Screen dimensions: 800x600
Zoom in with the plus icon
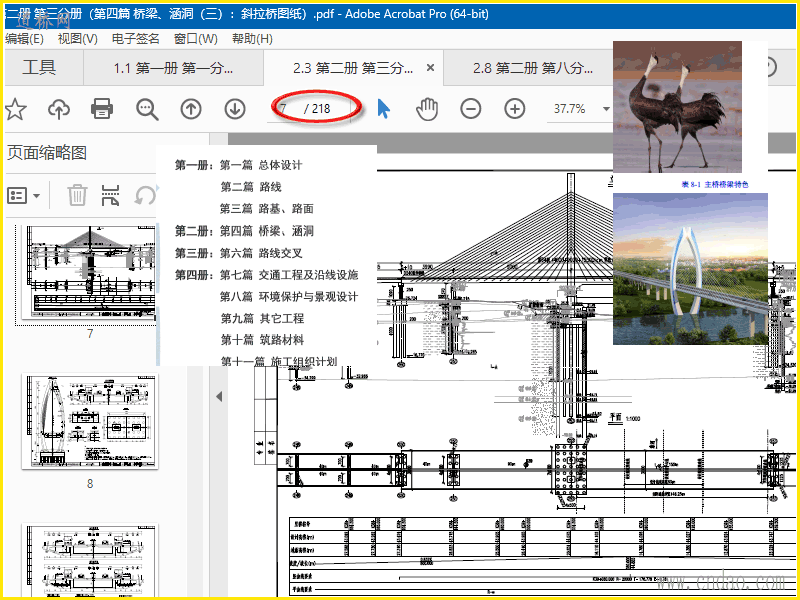[514, 109]
